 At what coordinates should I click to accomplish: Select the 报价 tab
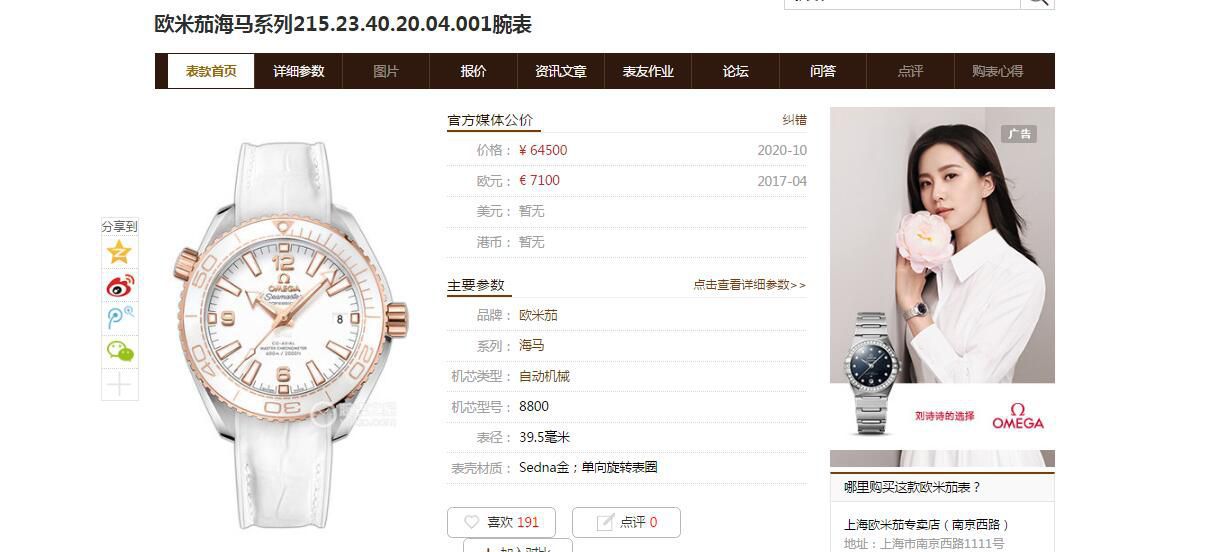click(473, 71)
